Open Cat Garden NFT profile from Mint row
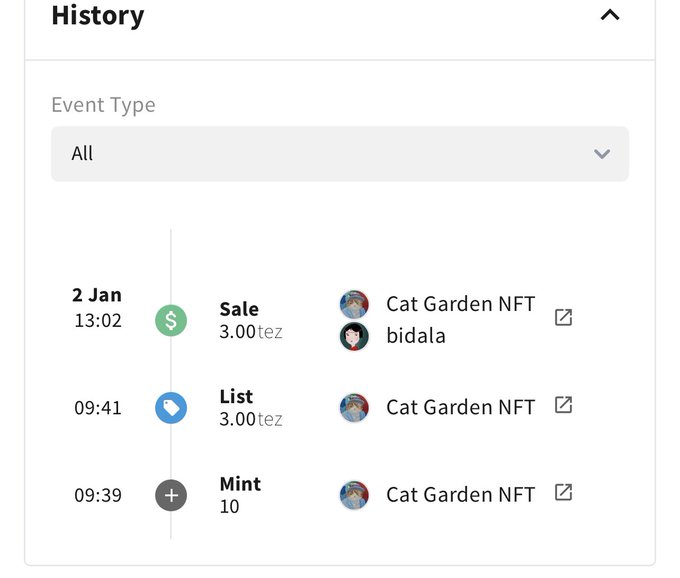 point(460,494)
